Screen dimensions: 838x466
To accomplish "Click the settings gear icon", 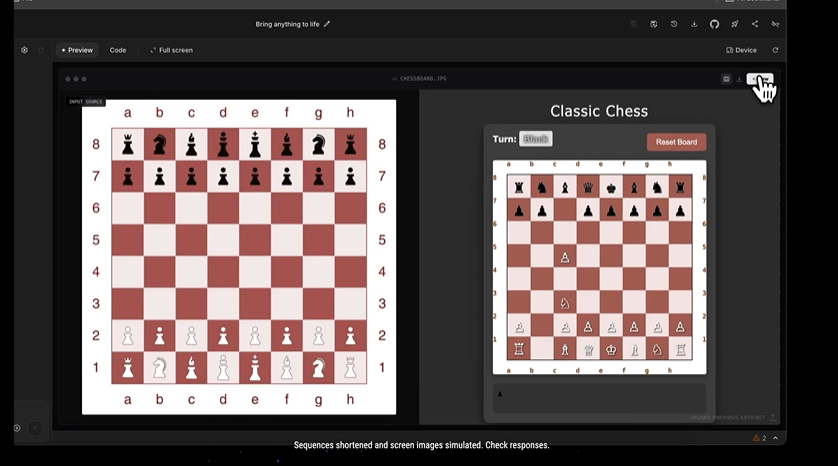I will pyautogui.click(x=24, y=50).
